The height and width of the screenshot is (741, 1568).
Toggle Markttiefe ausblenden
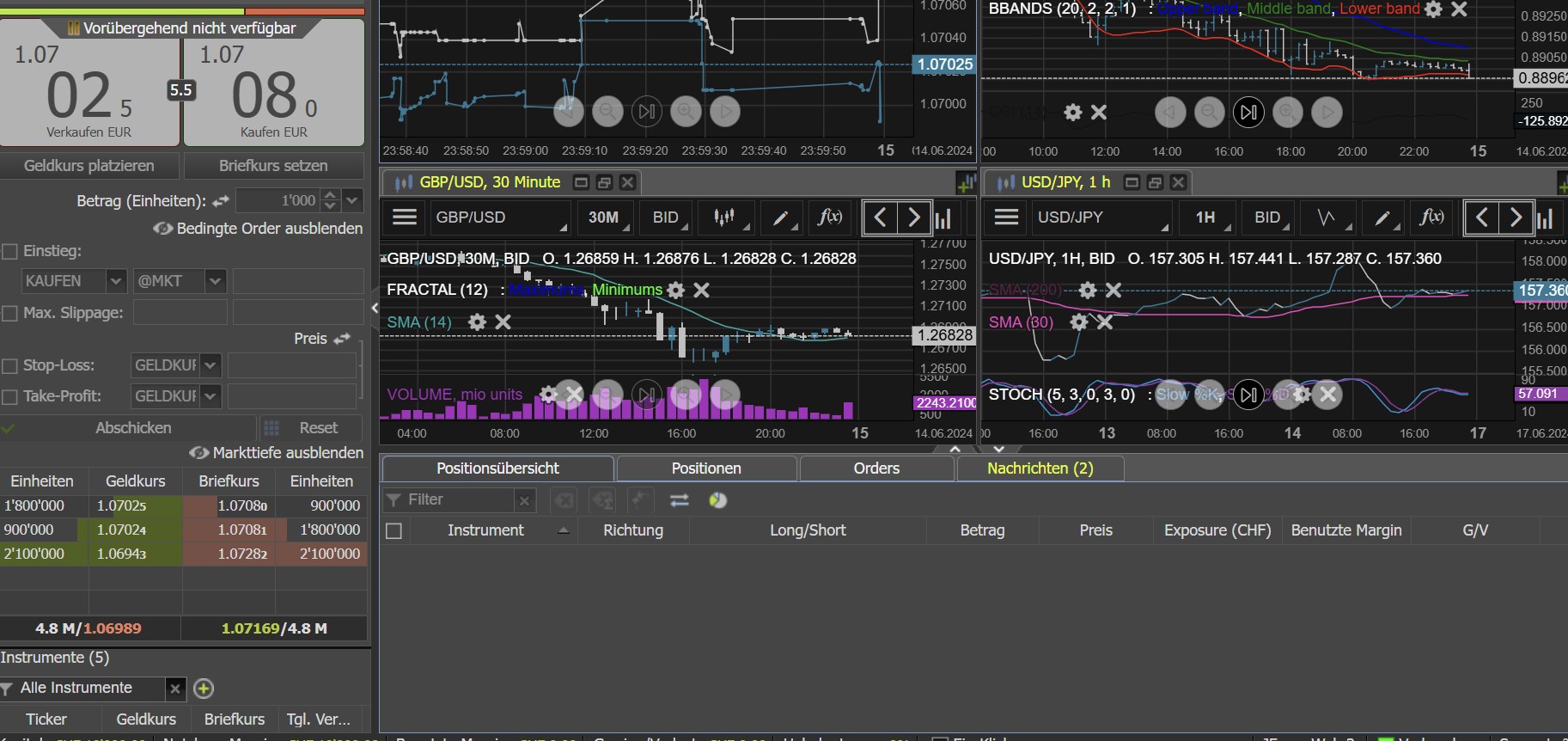pos(276,452)
